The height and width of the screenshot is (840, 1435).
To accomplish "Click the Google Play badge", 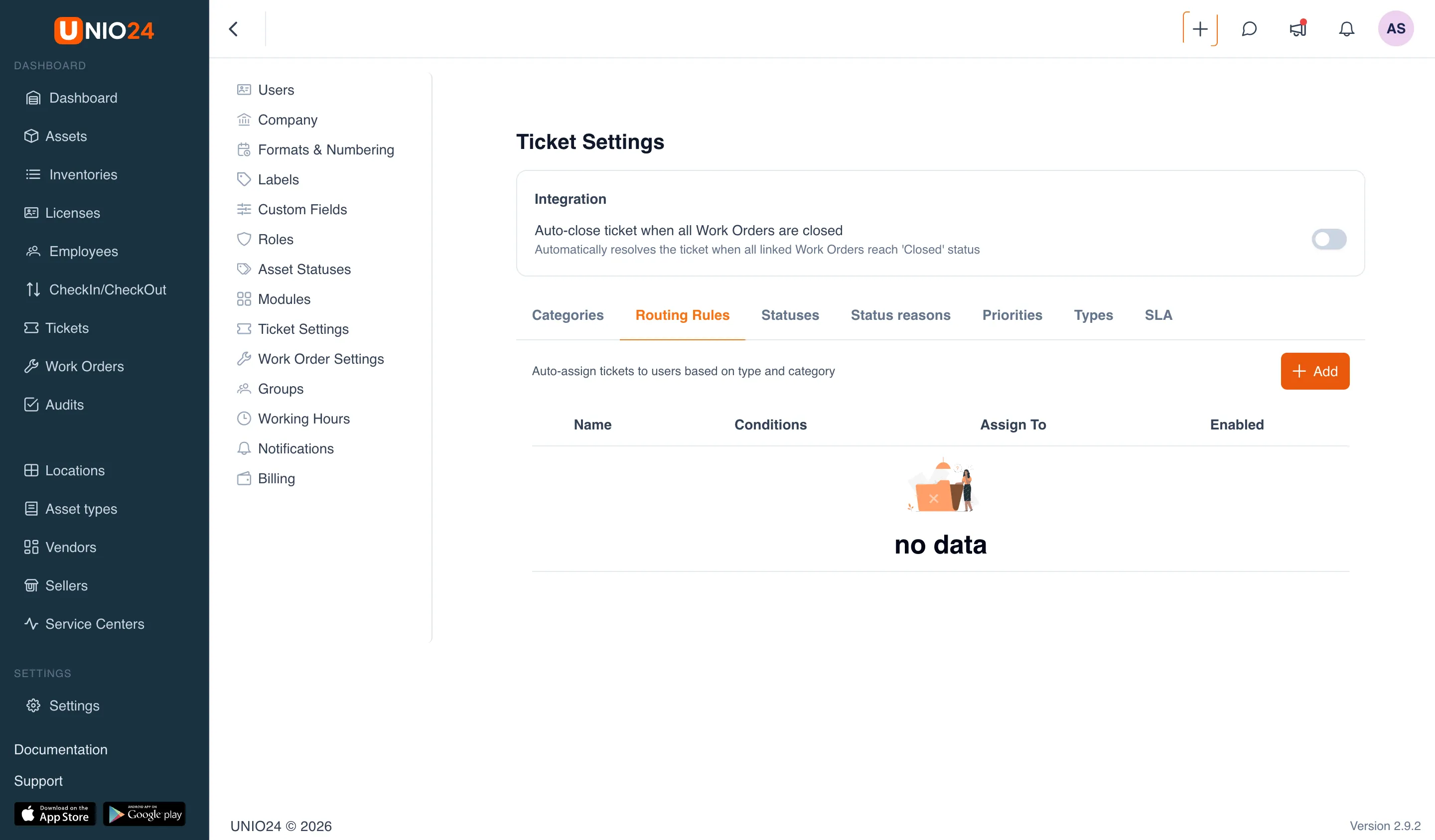I will point(144,814).
